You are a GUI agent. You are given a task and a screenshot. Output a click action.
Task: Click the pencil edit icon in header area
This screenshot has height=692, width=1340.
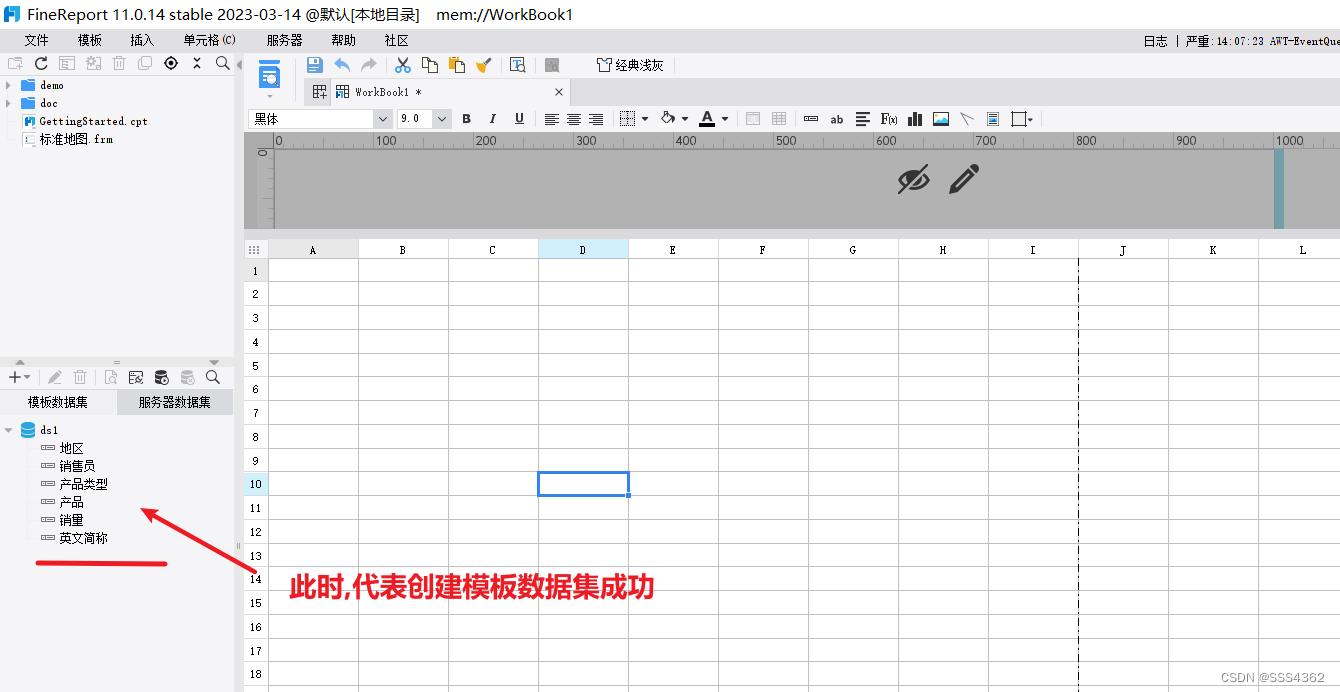tap(963, 180)
